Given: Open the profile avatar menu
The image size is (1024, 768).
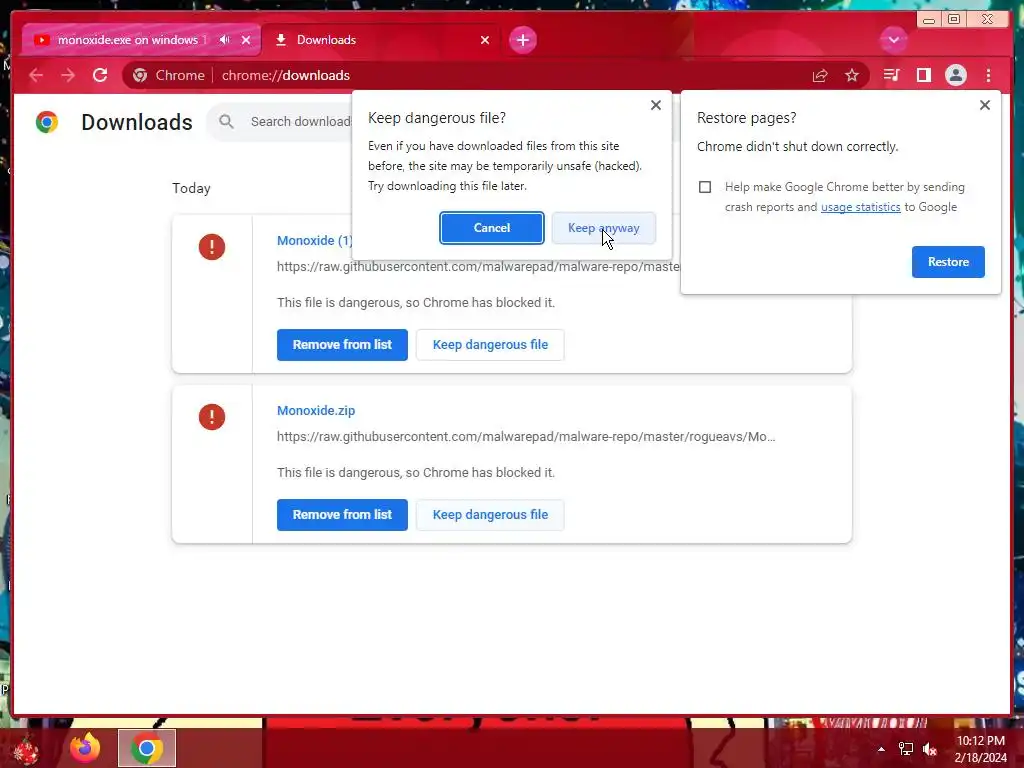Looking at the screenshot, I should [955, 75].
